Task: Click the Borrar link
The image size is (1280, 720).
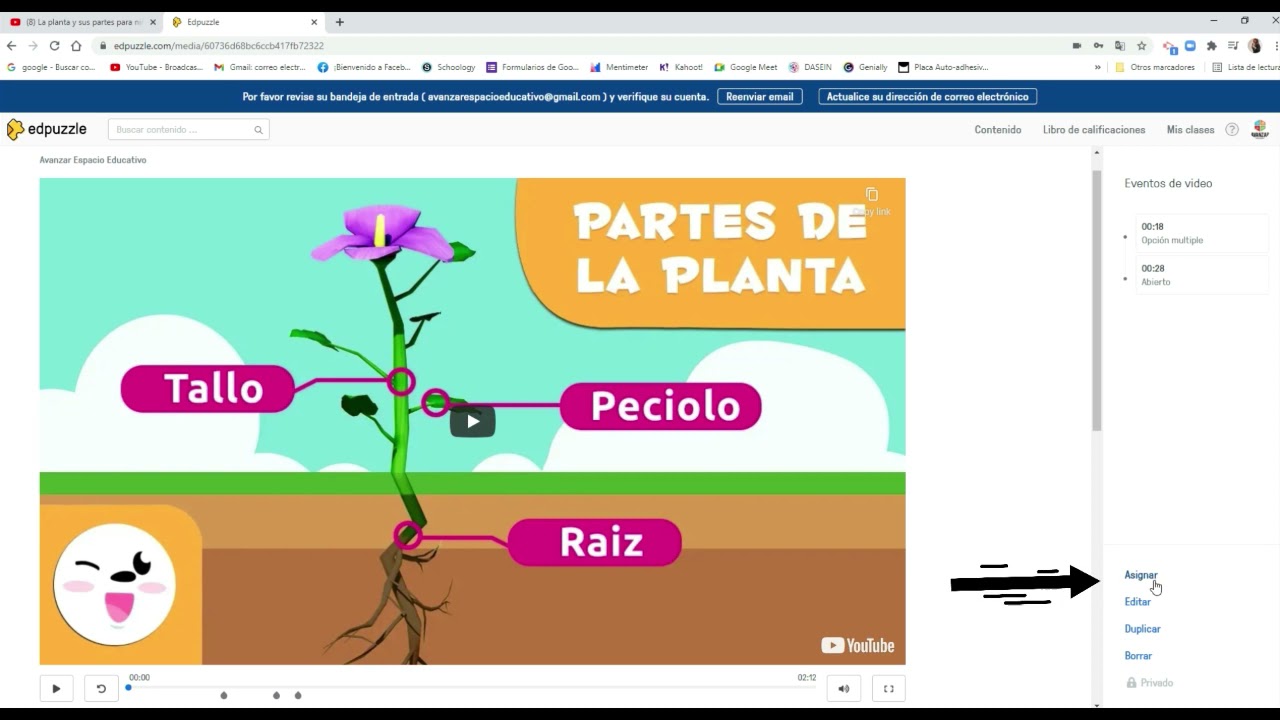Action: point(1138,656)
